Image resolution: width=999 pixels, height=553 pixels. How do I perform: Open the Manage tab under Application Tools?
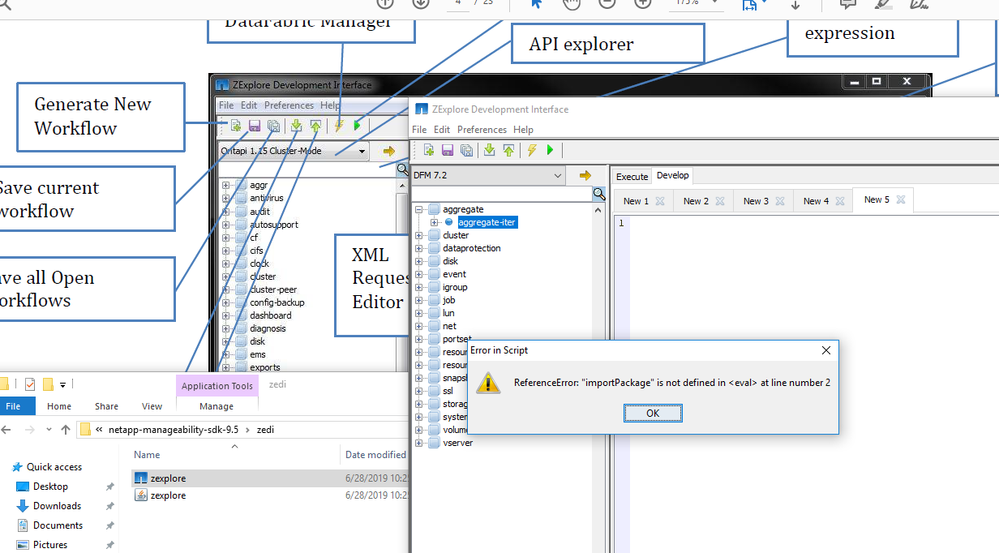(x=216, y=406)
